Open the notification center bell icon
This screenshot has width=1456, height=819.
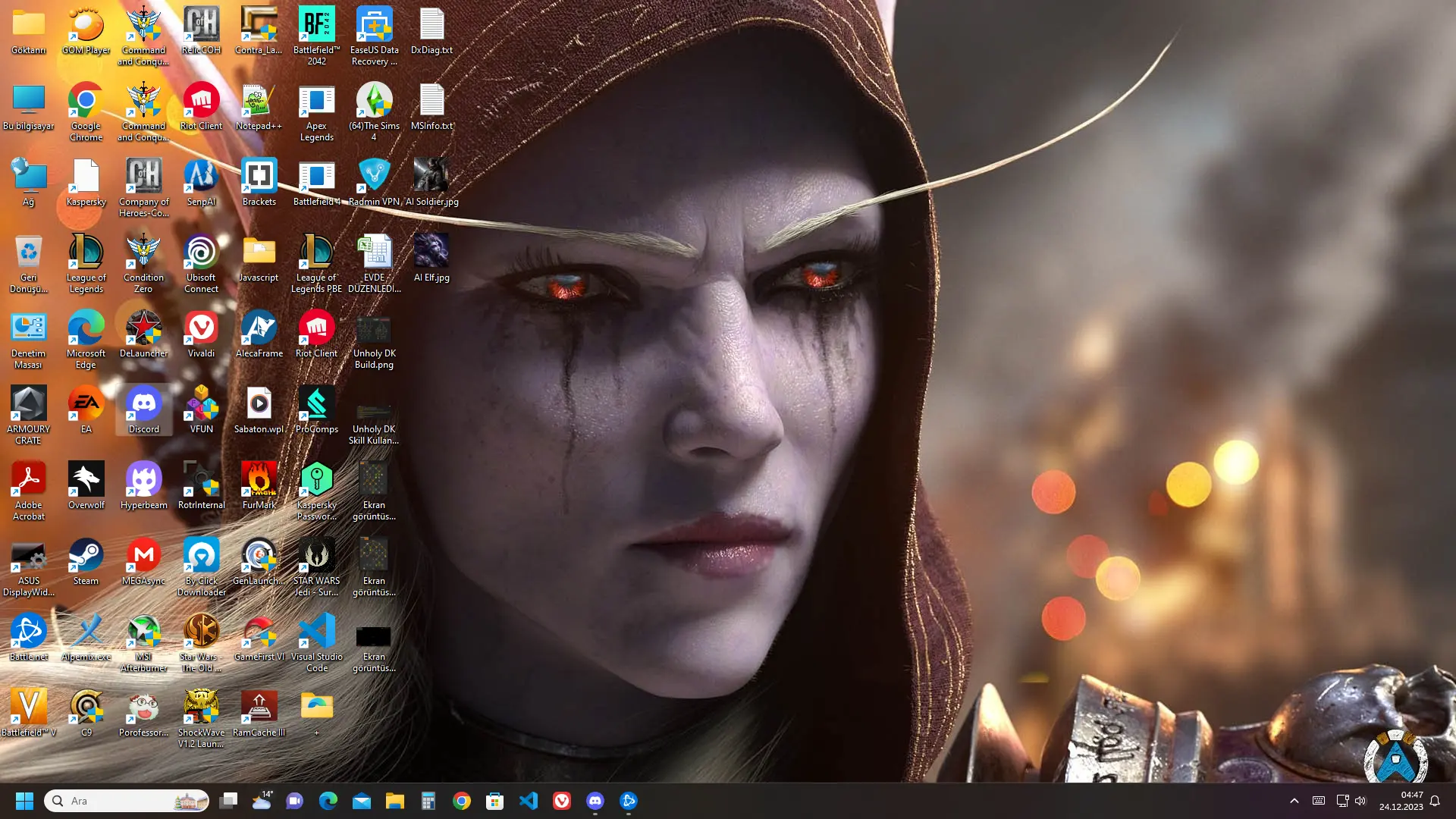pos(1435,801)
